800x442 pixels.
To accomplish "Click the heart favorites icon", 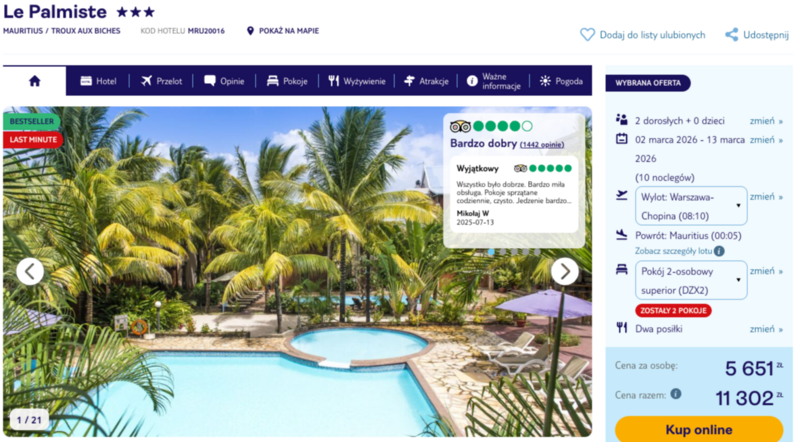I will click(x=587, y=35).
